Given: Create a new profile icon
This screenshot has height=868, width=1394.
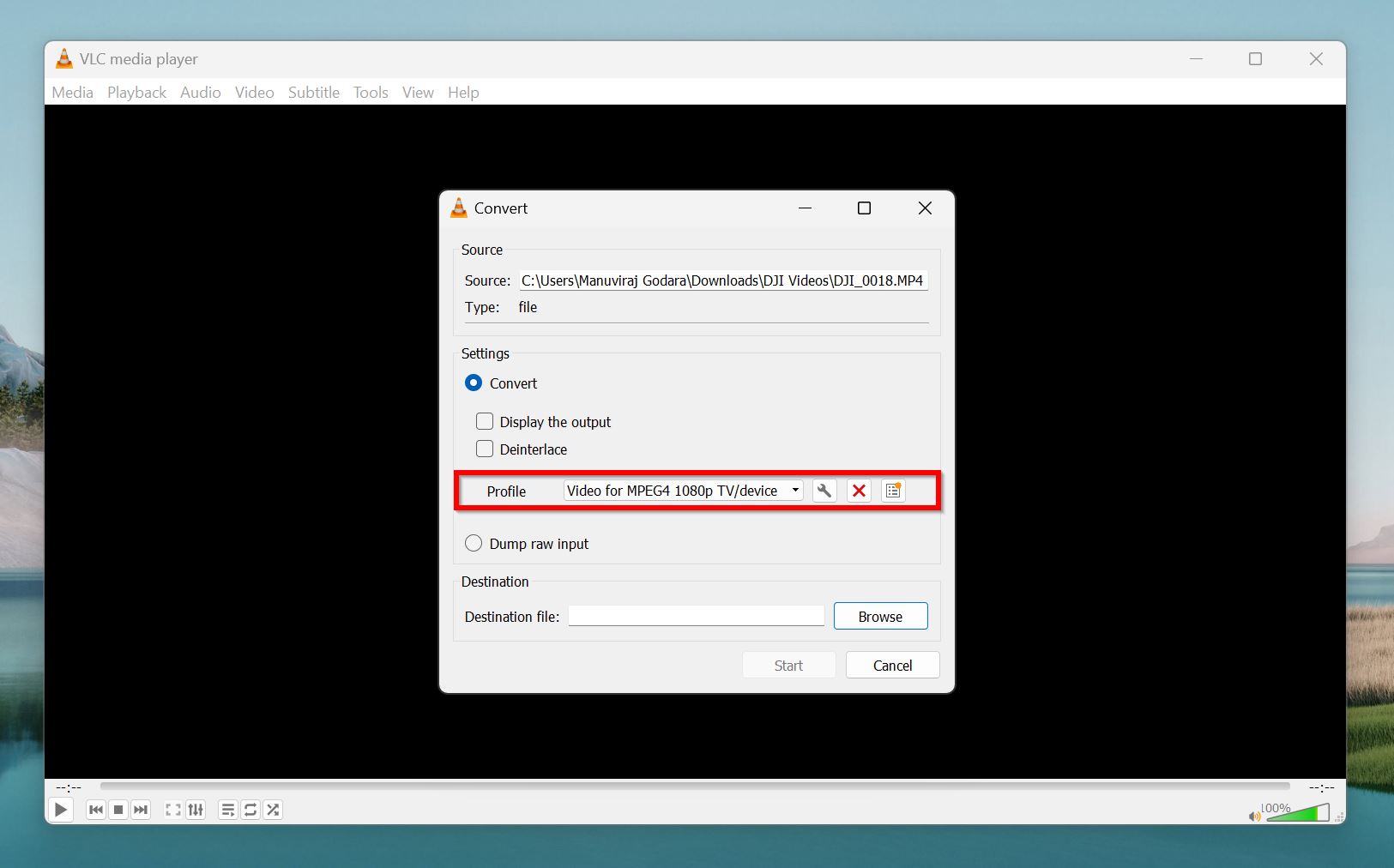Looking at the screenshot, I should pyautogui.click(x=893, y=491).
